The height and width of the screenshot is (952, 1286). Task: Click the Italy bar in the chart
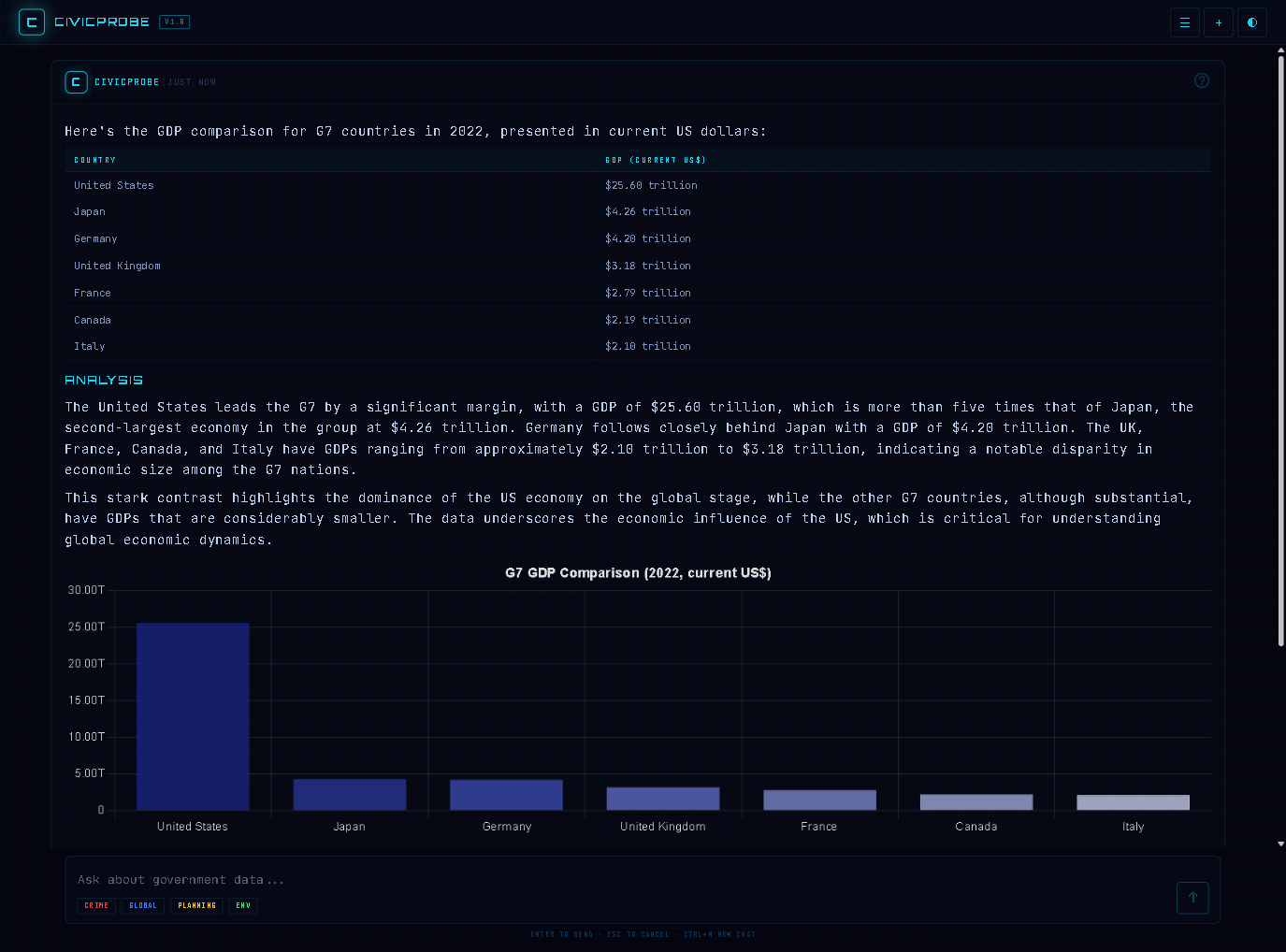pos(1133,802)
